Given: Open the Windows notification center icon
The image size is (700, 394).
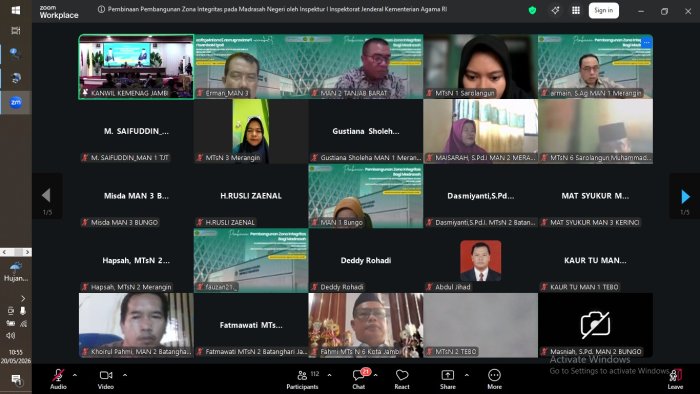Looking at the screenshot, I should pyautogui.click(x=16, y=380).
